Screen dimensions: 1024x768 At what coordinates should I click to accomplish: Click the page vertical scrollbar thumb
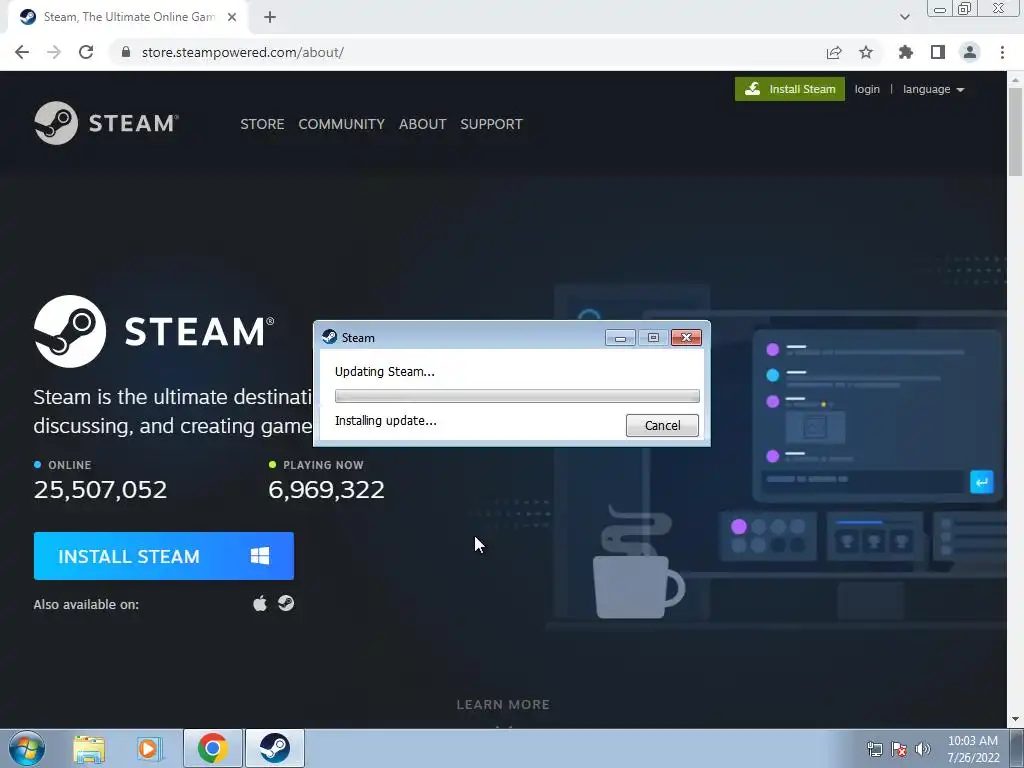tap(1015, 131)
